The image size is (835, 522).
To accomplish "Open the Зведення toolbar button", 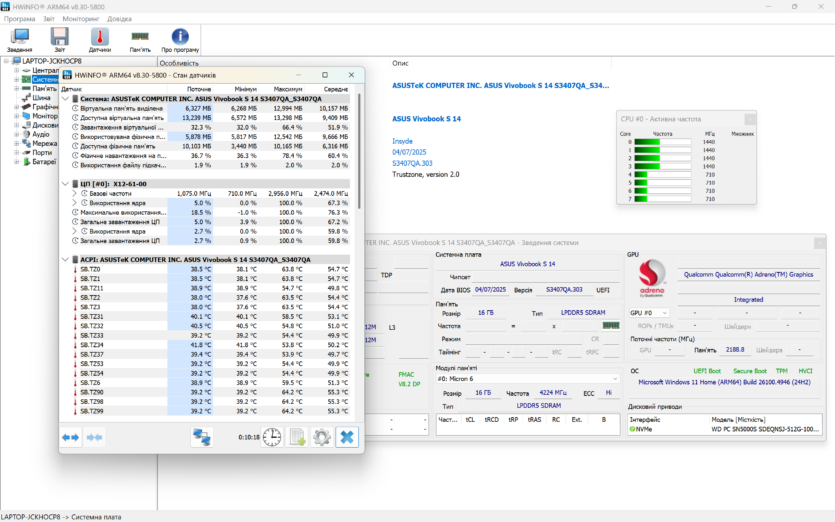I will pos(20,40).
